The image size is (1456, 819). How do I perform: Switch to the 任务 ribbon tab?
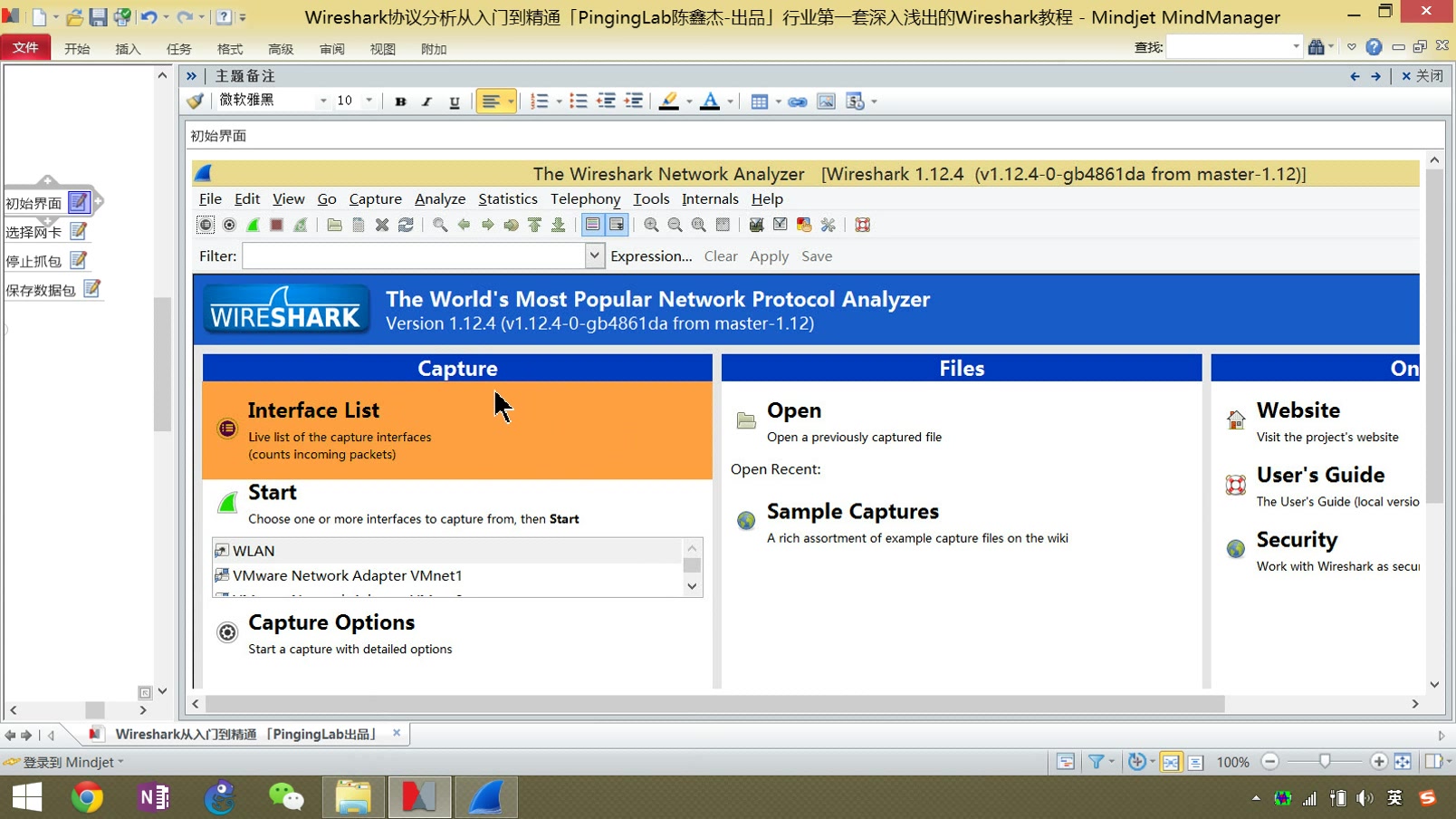point(178,49)
